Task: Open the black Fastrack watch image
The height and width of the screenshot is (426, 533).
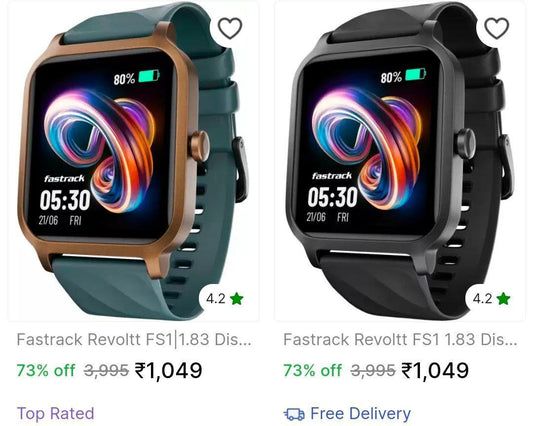Action: [400, 161]
